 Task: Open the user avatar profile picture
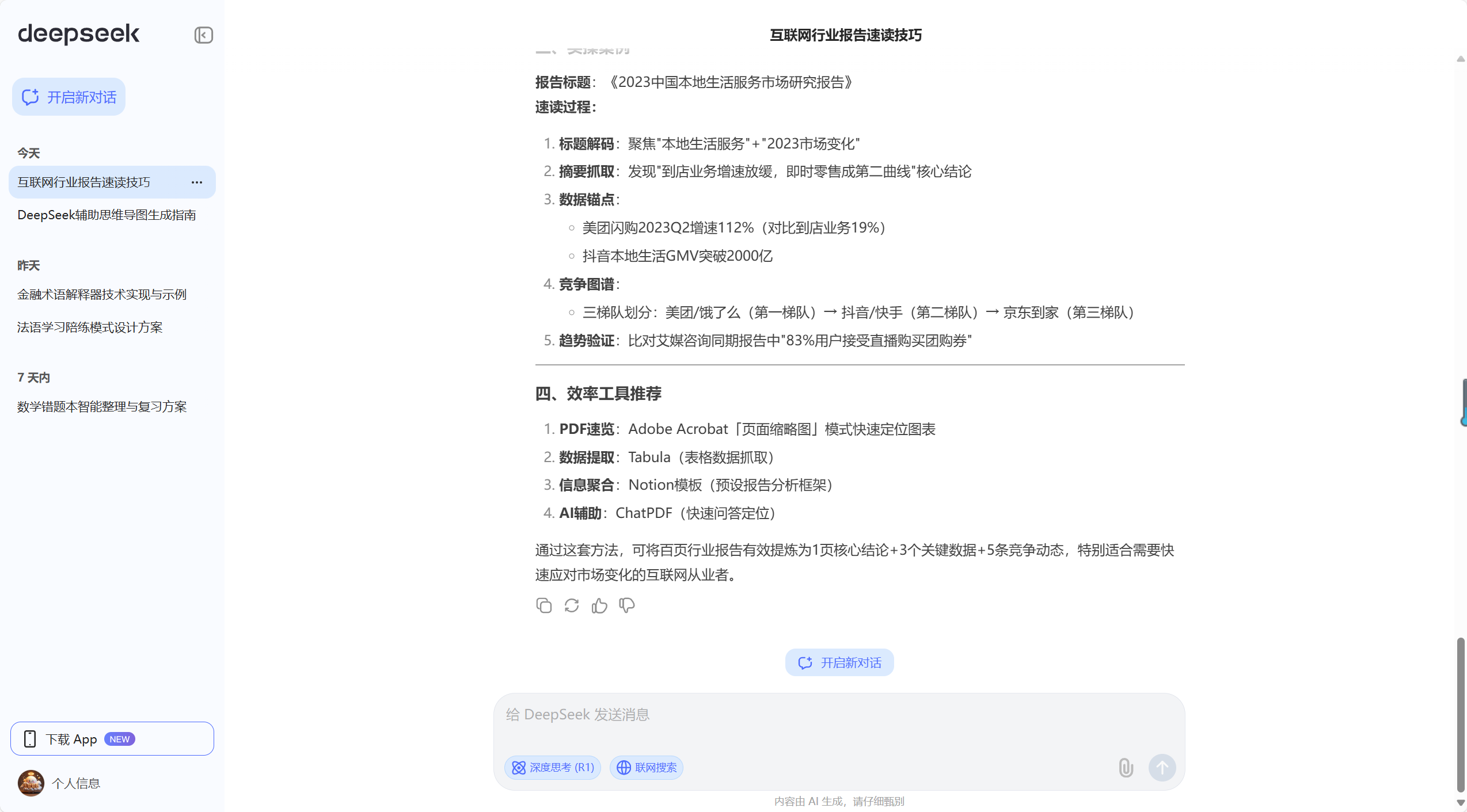[31, 784]
